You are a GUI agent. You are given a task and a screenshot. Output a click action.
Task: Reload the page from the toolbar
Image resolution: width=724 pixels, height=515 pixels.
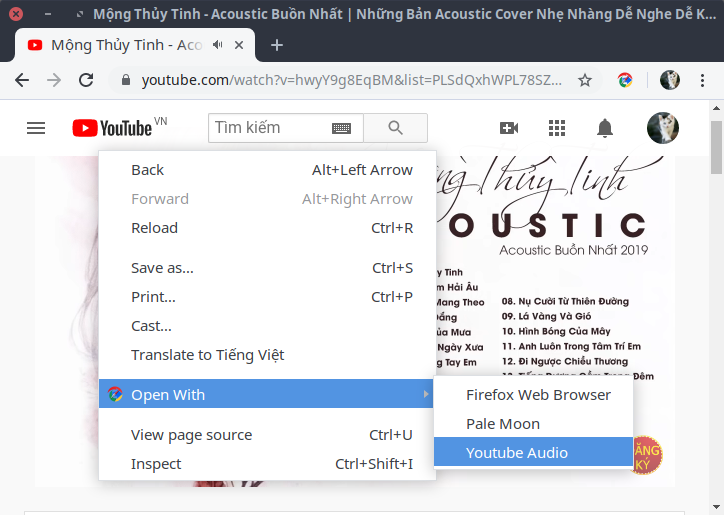[86, 80]
